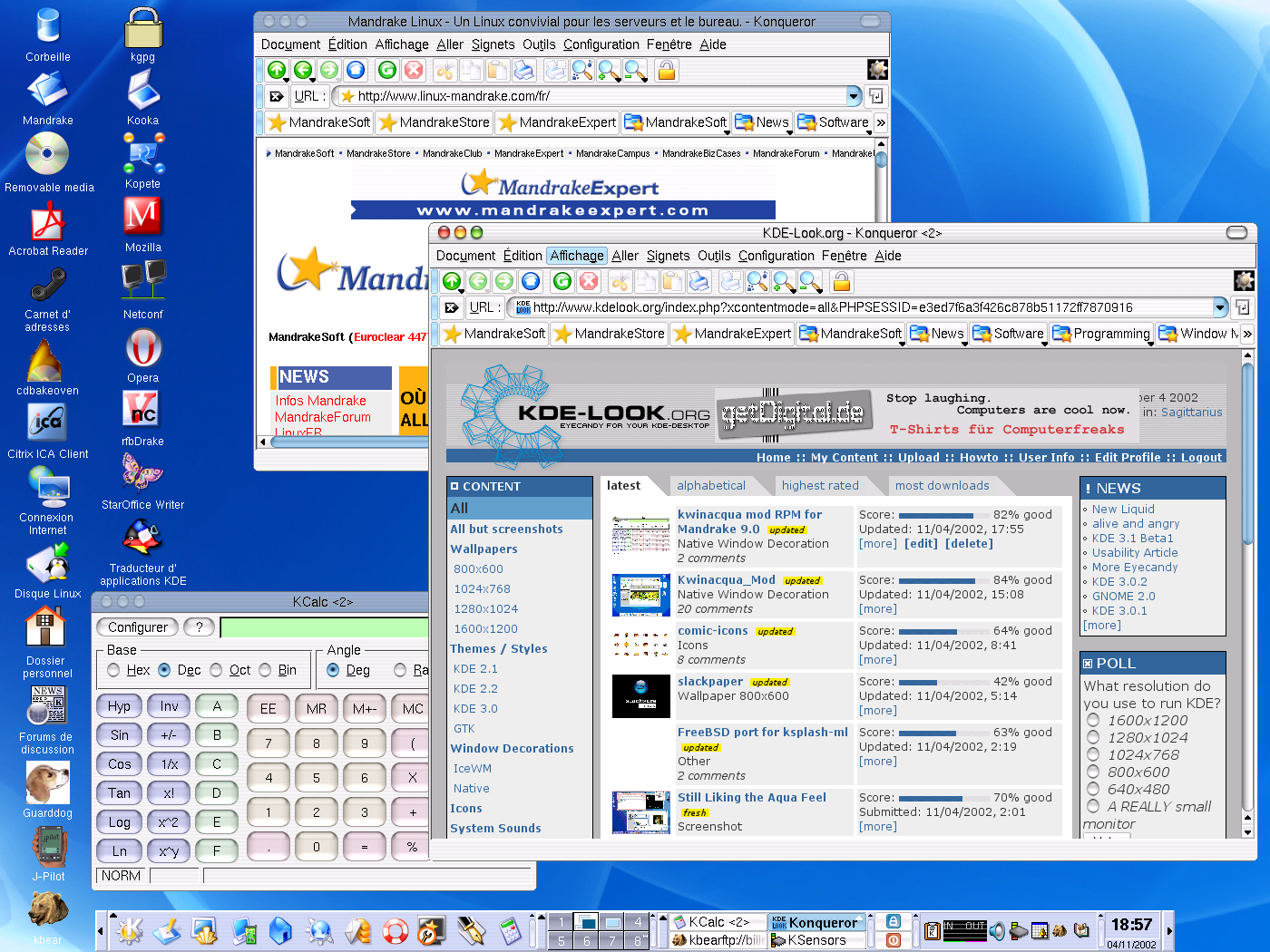Open Acrobat Reader desktop icon

48,228
